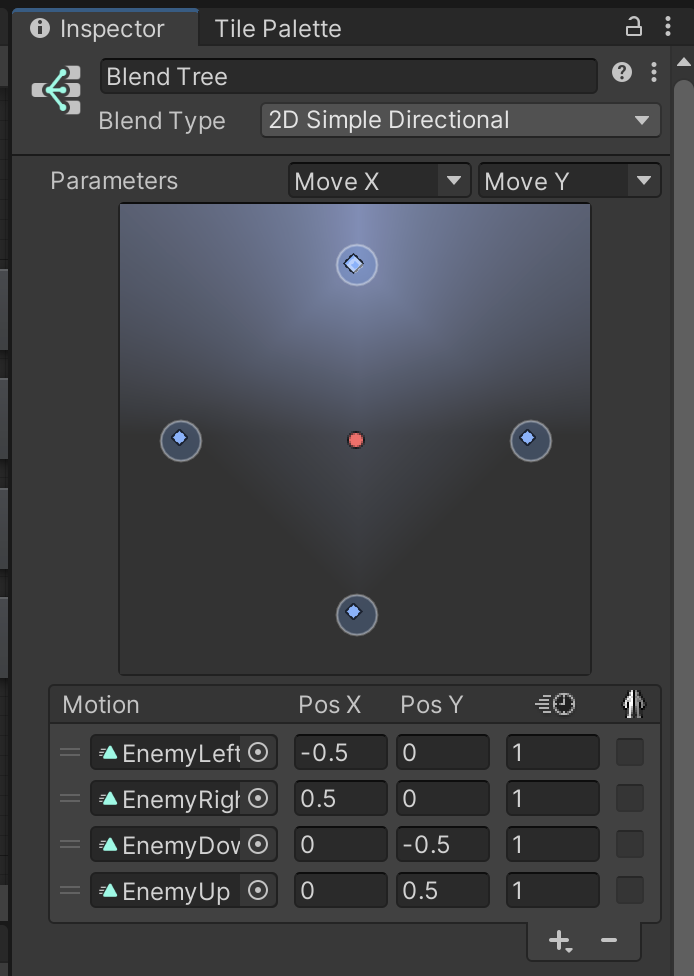694x976 pixels.
Task: Expand the Move X parameter dropdown
Action: (x=379, y=181)
